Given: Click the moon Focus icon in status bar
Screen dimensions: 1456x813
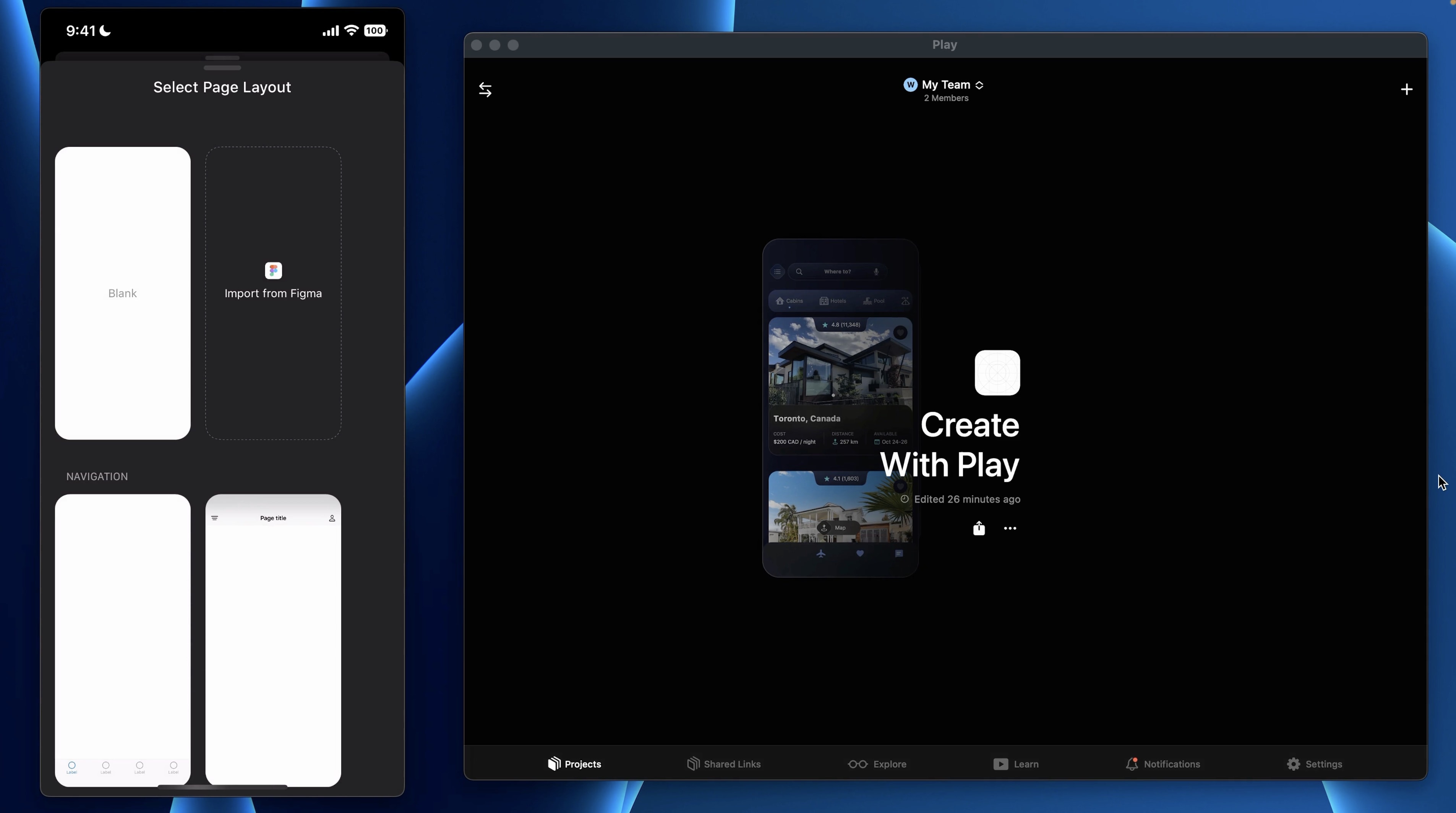Looking at the screenshot, I should pos(105,31).
